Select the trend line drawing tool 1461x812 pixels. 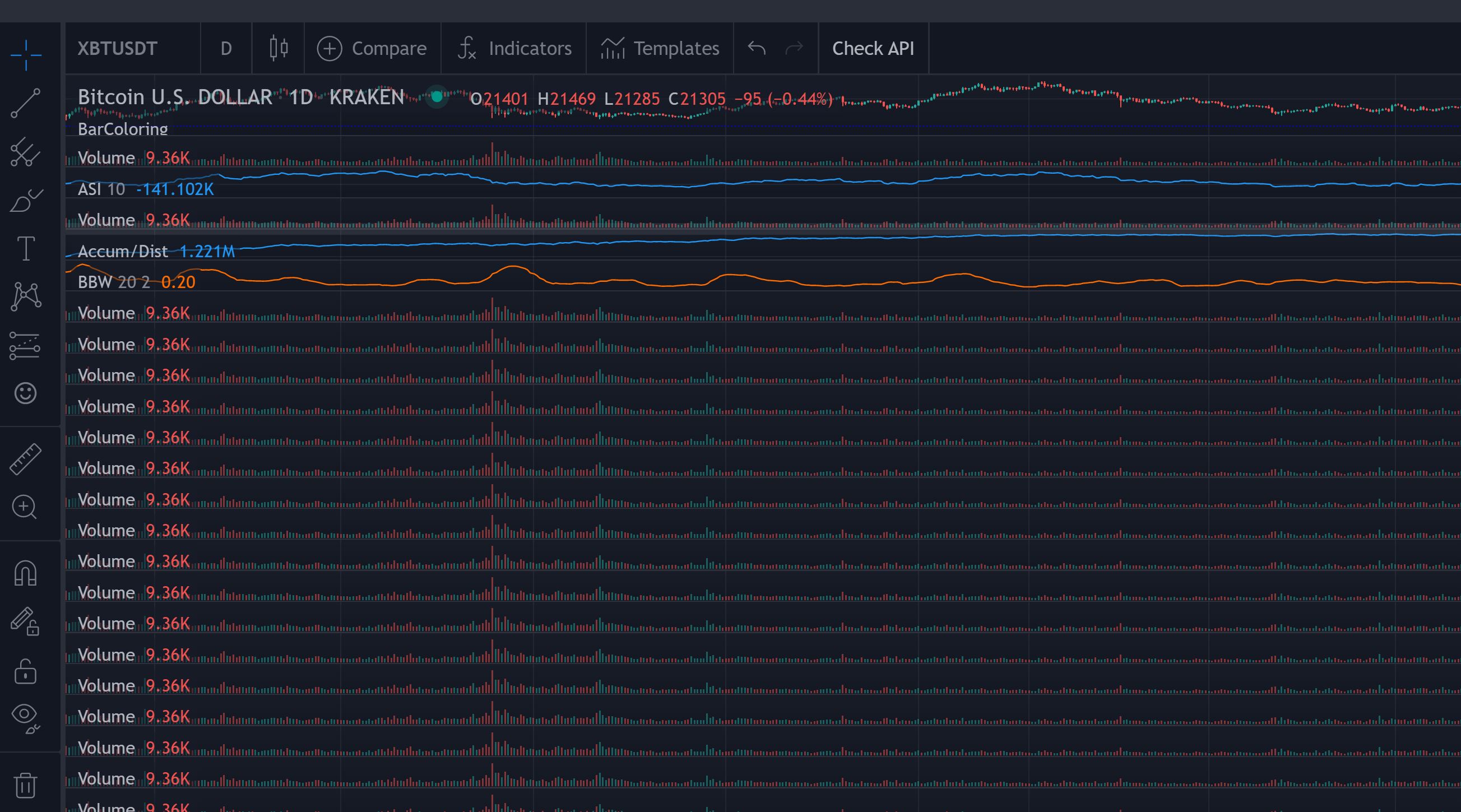tap(26, 103)
